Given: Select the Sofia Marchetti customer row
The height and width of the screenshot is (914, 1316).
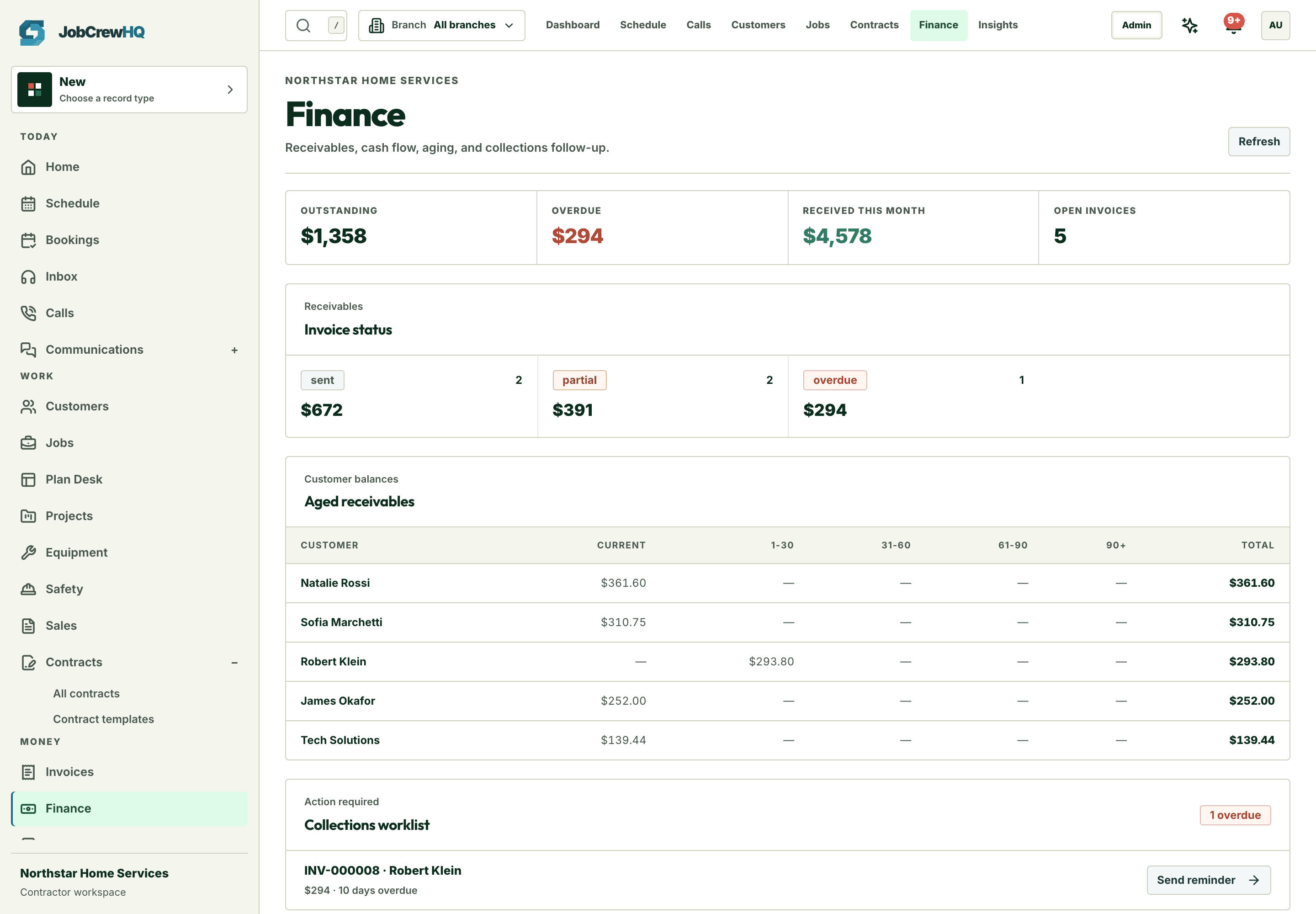Looking at the screenshot, I should pyautogui.click(x=787, y=622).
